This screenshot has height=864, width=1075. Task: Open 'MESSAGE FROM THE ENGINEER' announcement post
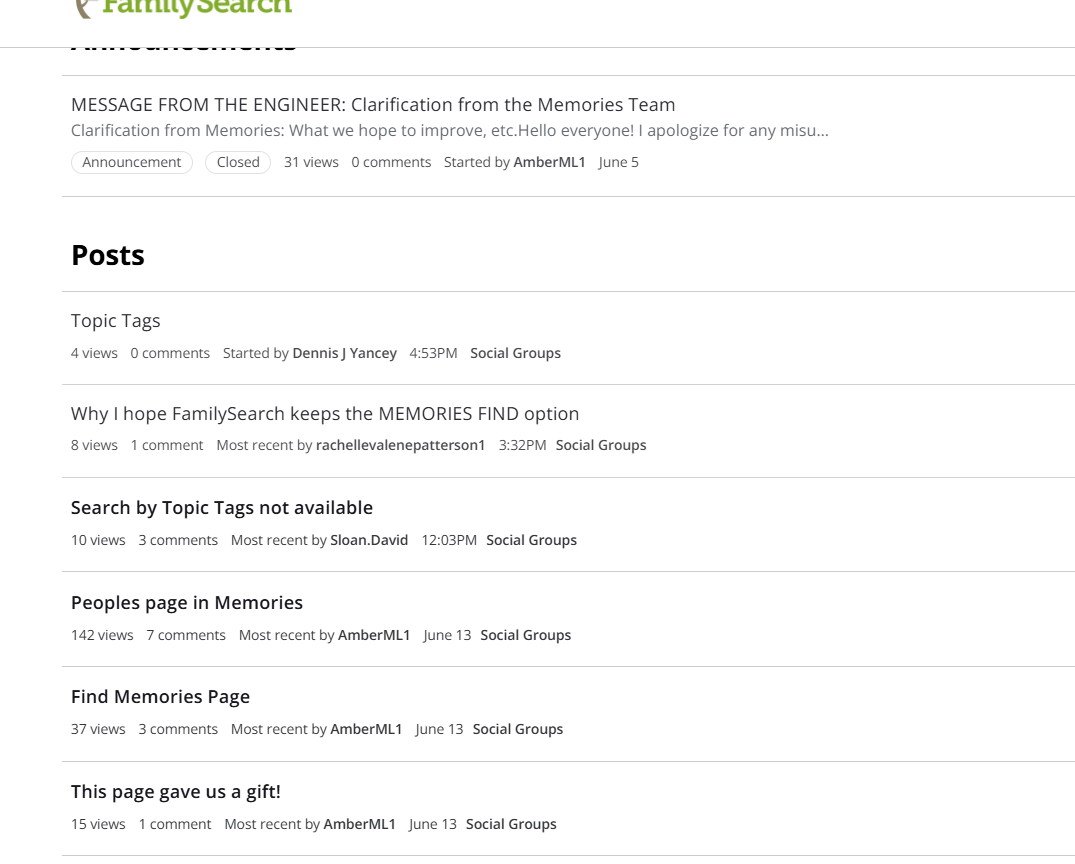pos(373,105)
